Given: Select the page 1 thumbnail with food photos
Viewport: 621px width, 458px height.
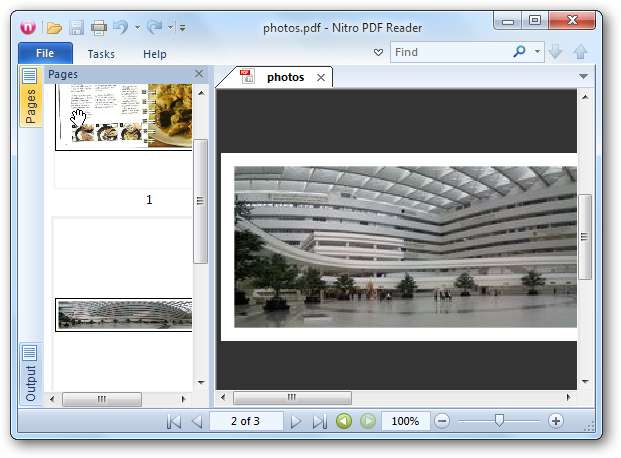Looking at the screenshot, I should point(124,116).
